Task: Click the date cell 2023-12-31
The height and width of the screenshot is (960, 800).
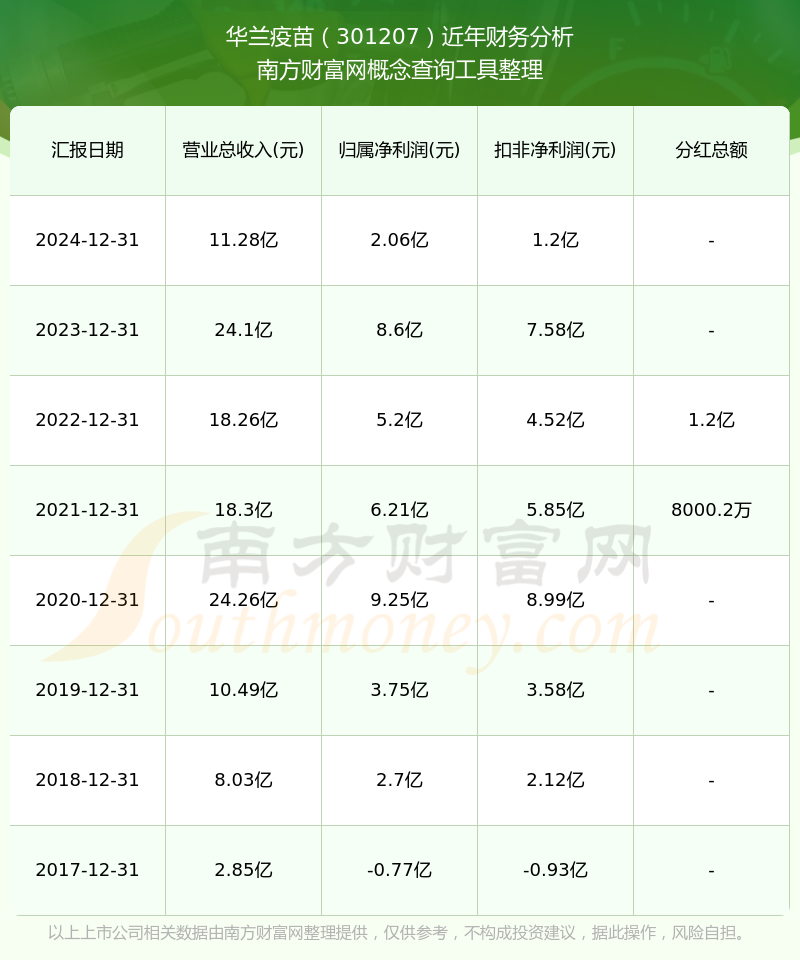Action: click(88, 330)
